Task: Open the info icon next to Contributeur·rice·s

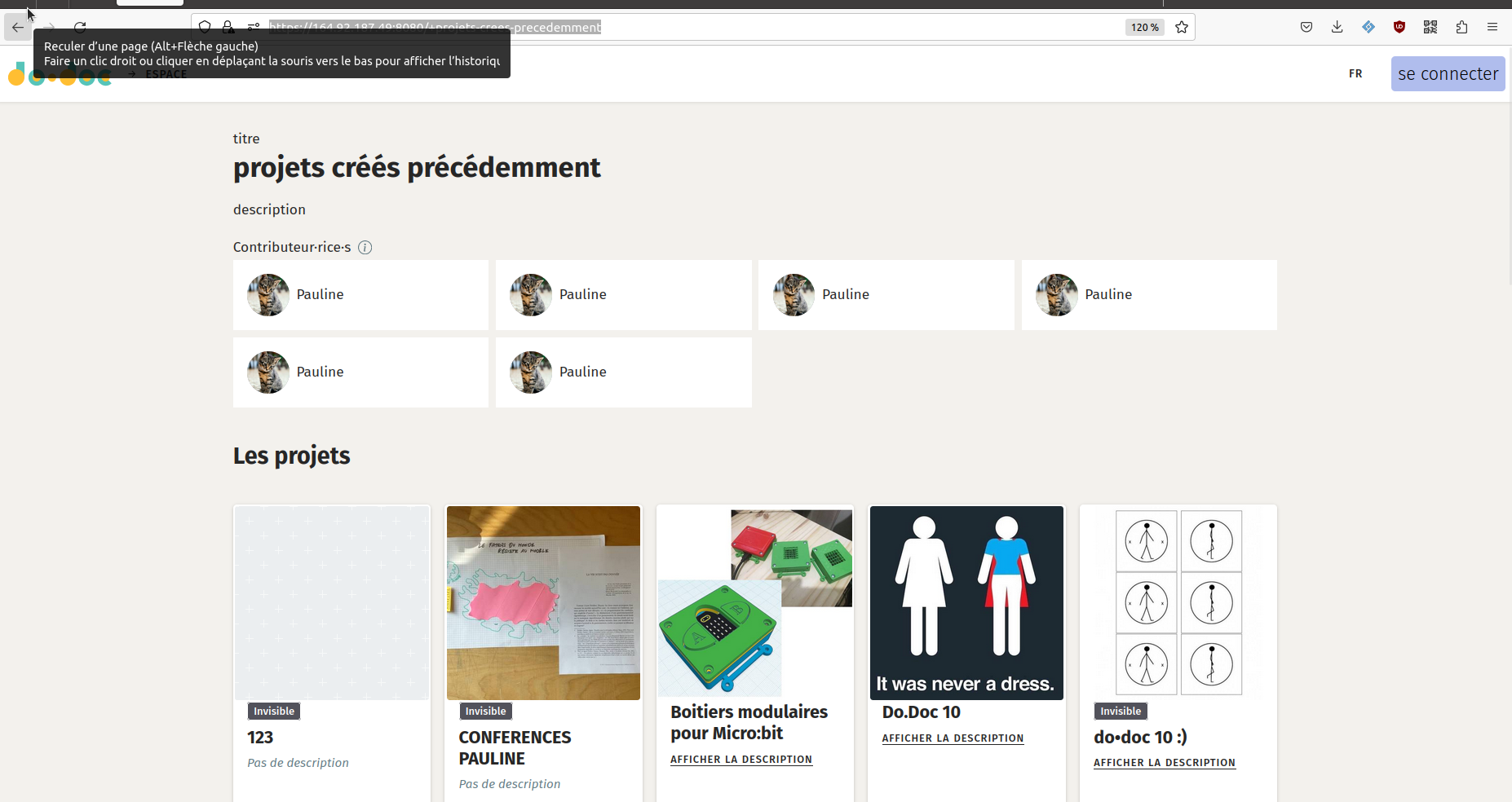Action: pyautogui.click(x=365, y=247)
